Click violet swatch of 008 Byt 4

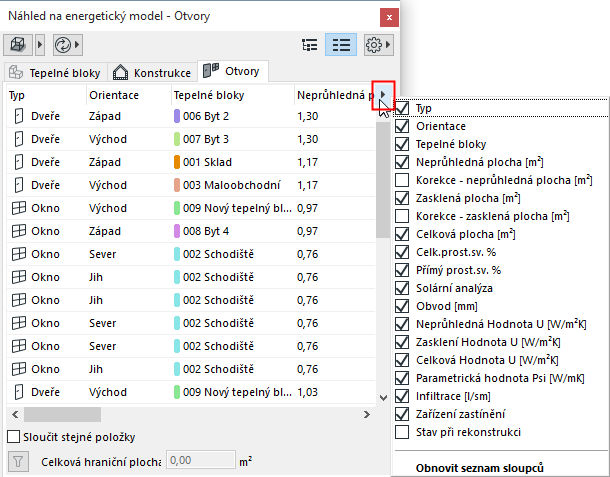pos(177,231)
